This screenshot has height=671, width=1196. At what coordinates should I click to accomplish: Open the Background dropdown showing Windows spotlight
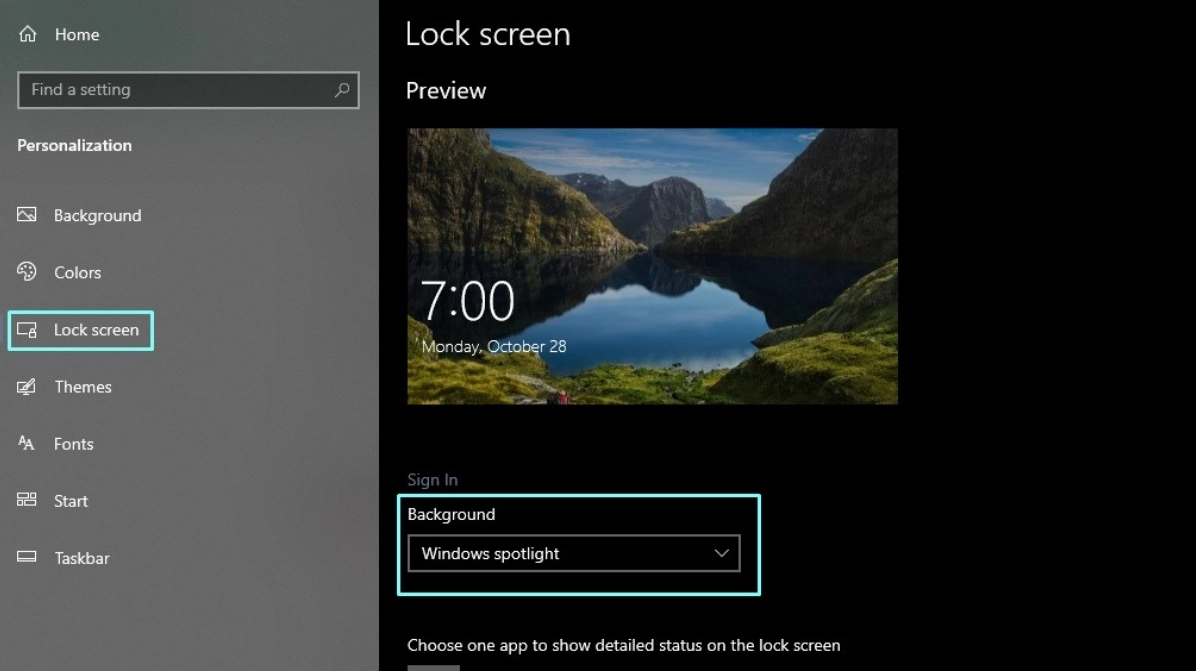[573, 553]
